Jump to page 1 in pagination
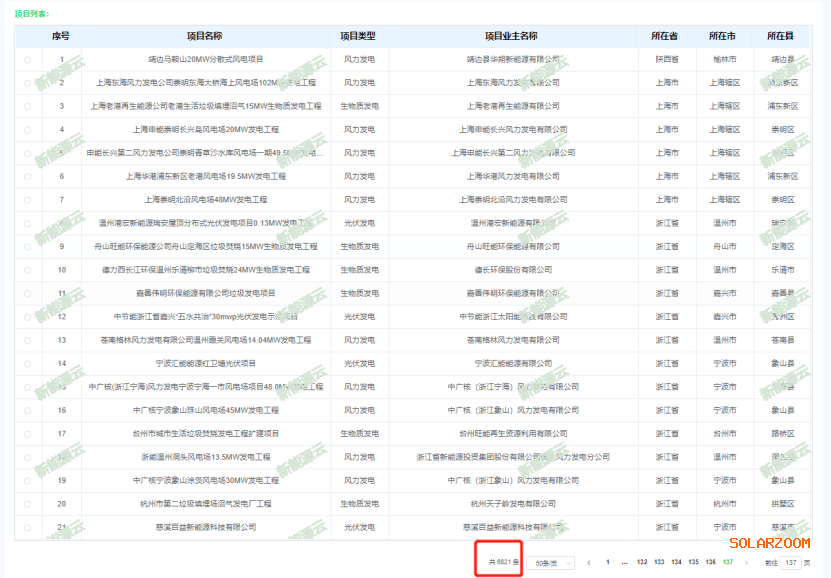The width and height of the screenshot is (831, 578). point(608,563)
